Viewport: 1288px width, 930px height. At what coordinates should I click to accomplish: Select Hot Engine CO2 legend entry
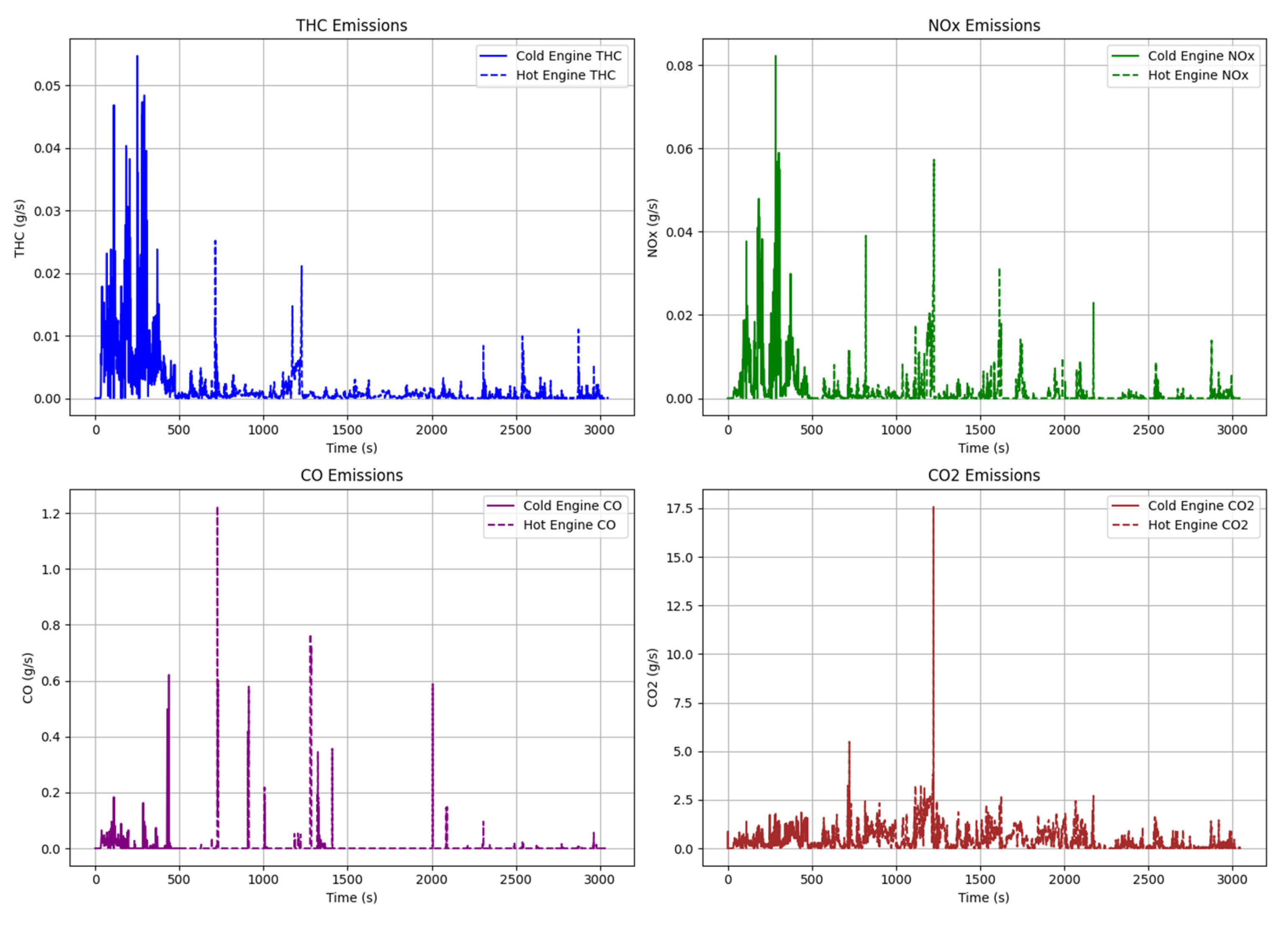[1198, 525]
